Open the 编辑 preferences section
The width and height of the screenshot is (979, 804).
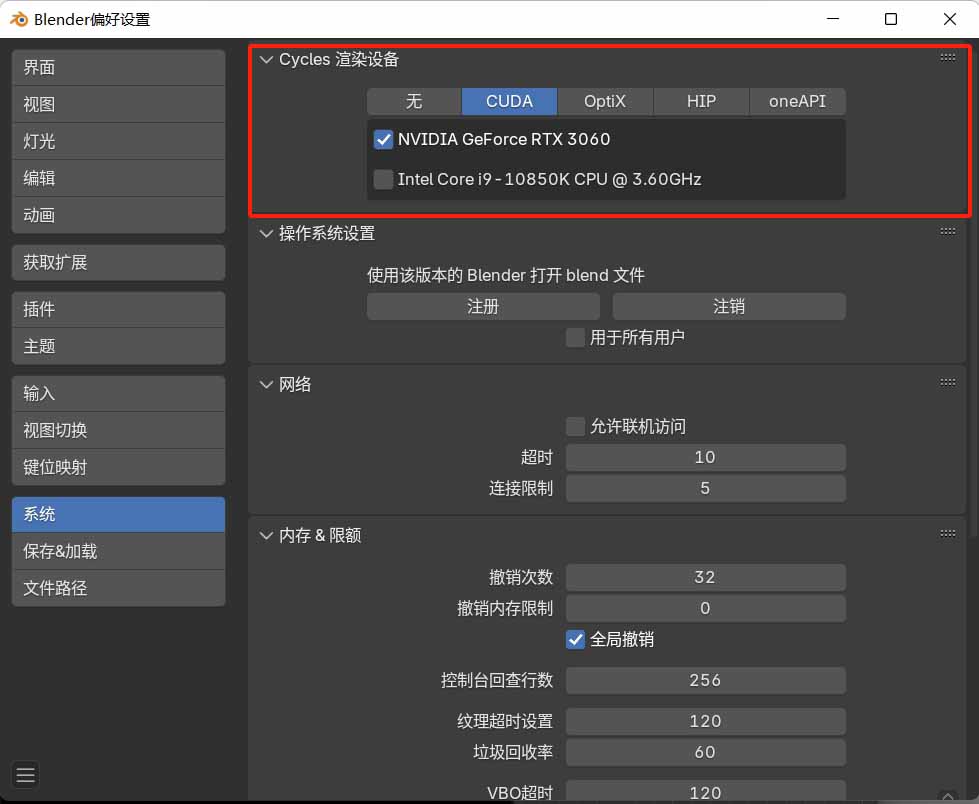pyautogui.click(x=119, y=178)
